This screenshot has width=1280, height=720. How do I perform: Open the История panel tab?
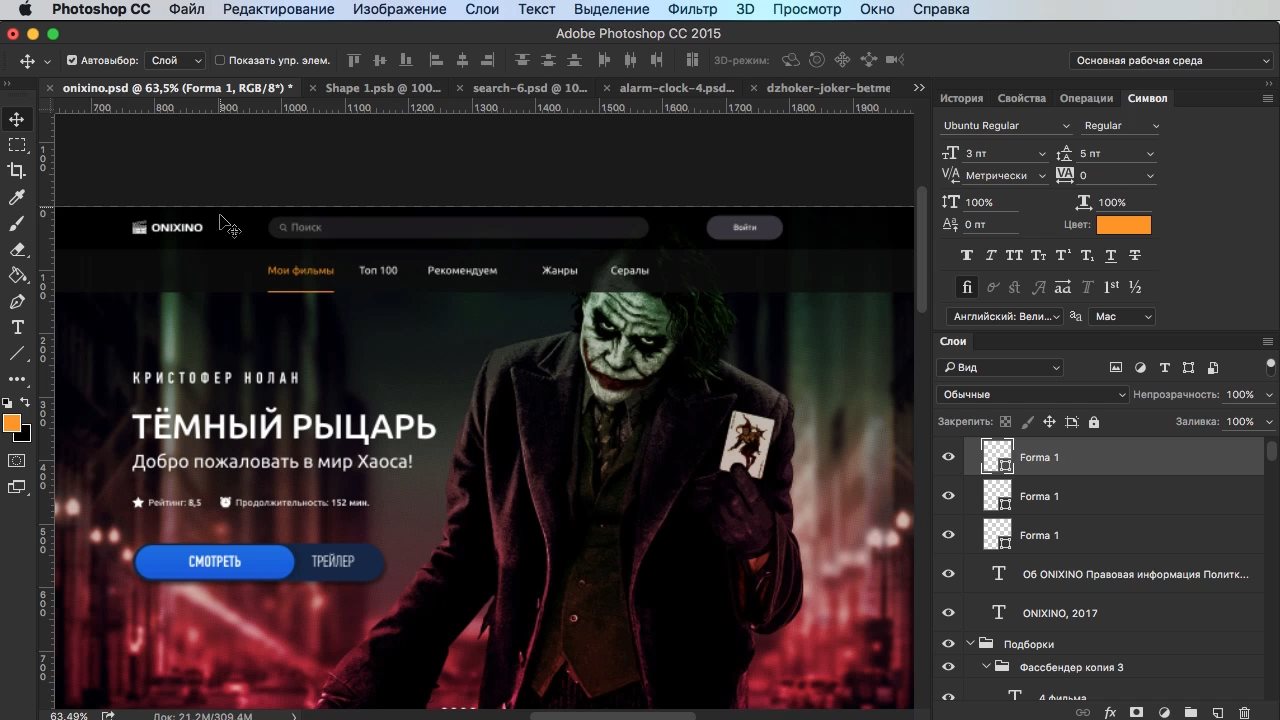(961, 98)
